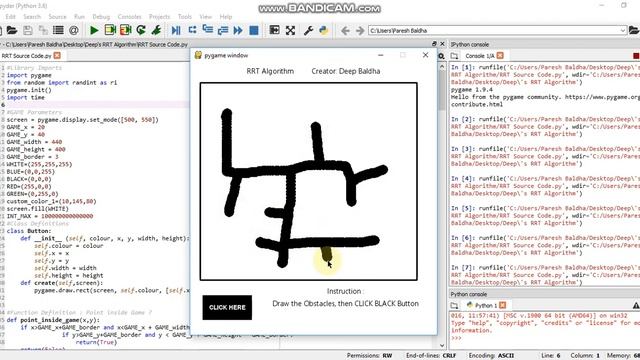This screenshot has width=640, height=360.
Task: Open the Projects menu
Action: [159, 17]
